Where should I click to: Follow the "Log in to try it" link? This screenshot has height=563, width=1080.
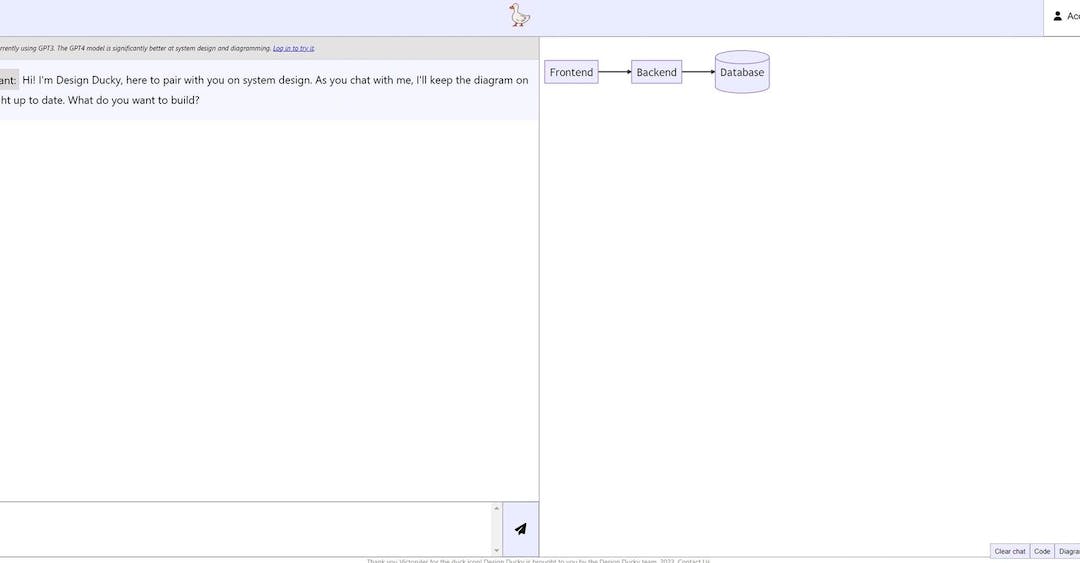coord(293,48)
